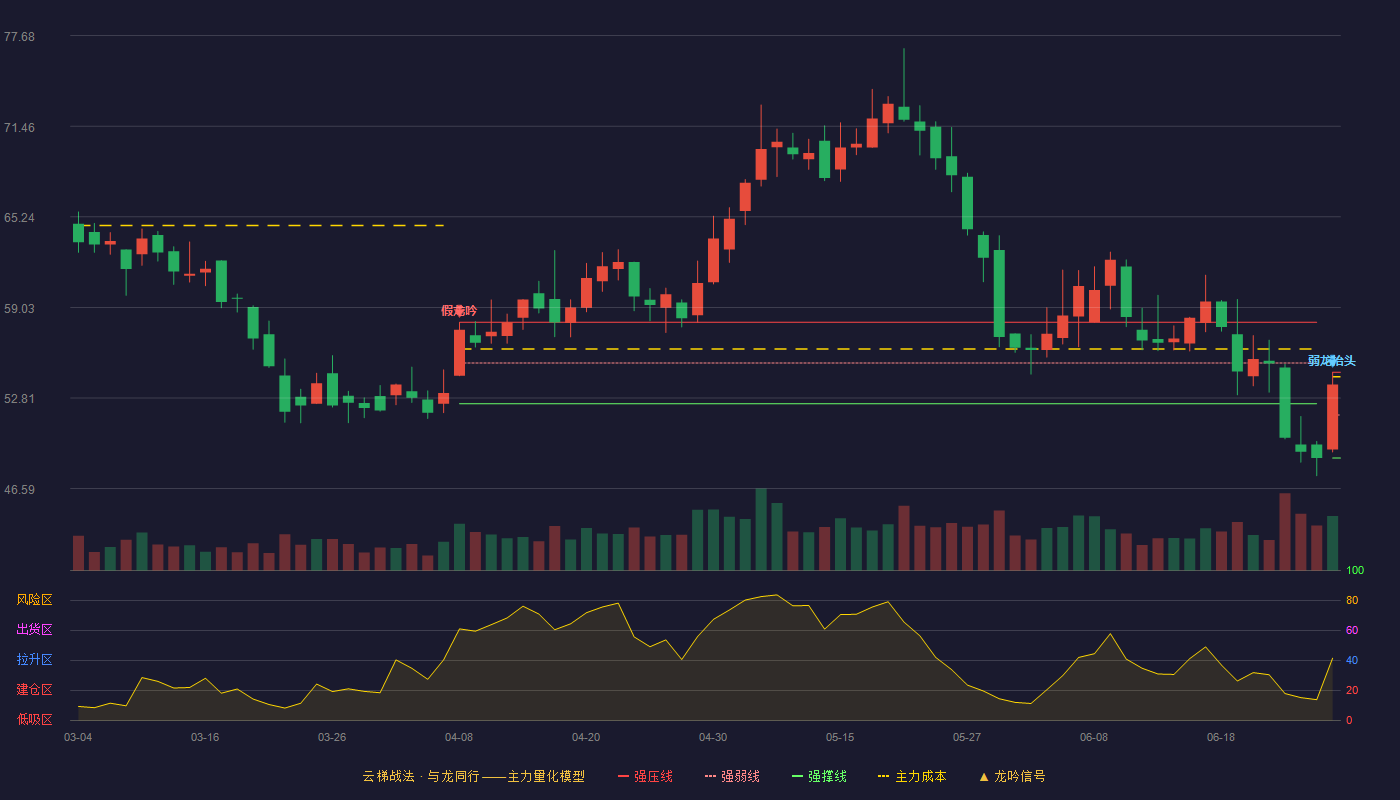Click the 04-30 date axis label

tap(713, 737)
